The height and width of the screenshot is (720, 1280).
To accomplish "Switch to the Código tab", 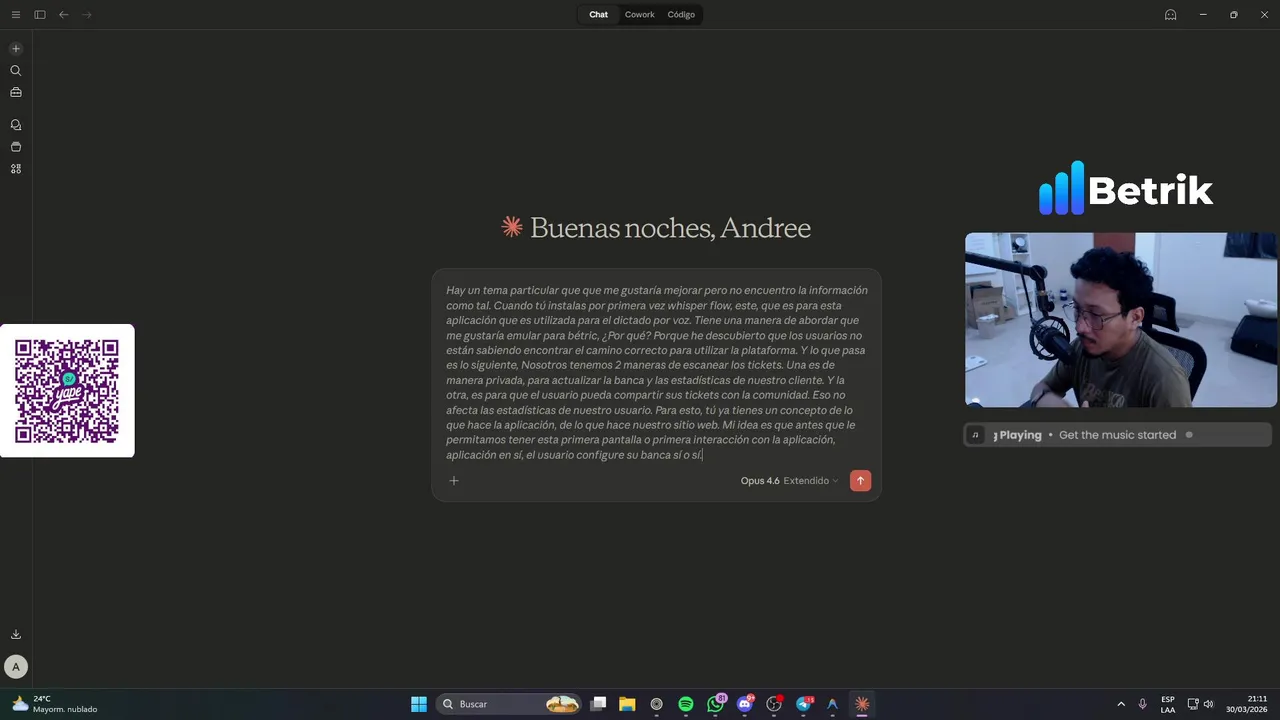I will 681,15.
